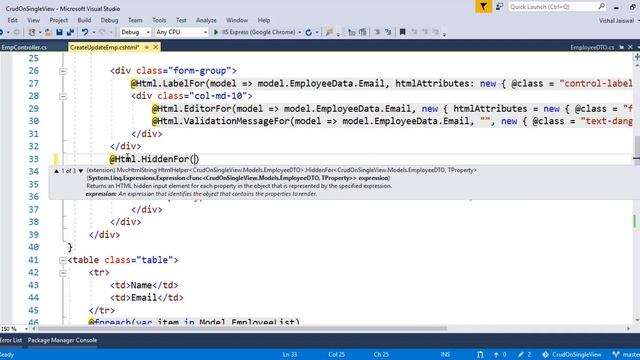The image size is (640, 360).
Task: Click the Quick Launch magnifier icon
Action: coord(602,7)
